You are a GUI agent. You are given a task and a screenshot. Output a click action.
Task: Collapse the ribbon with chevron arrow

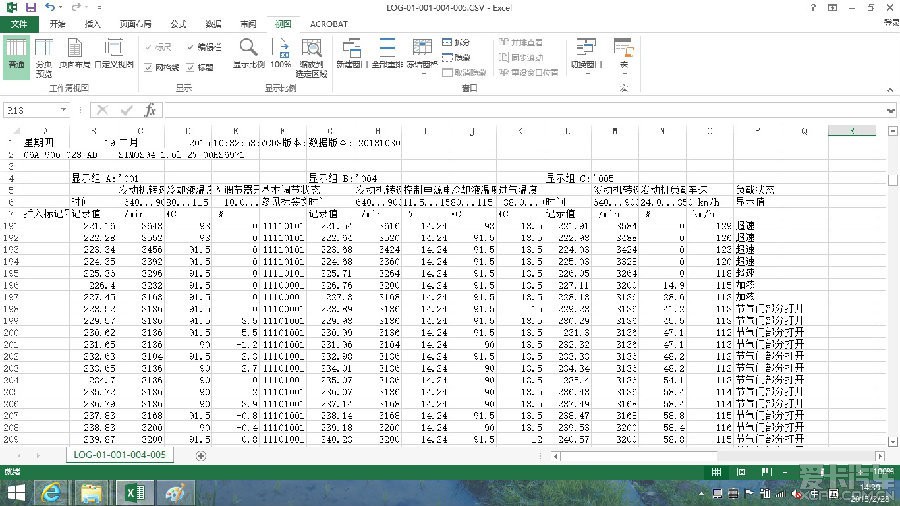(x=890, y=89)
